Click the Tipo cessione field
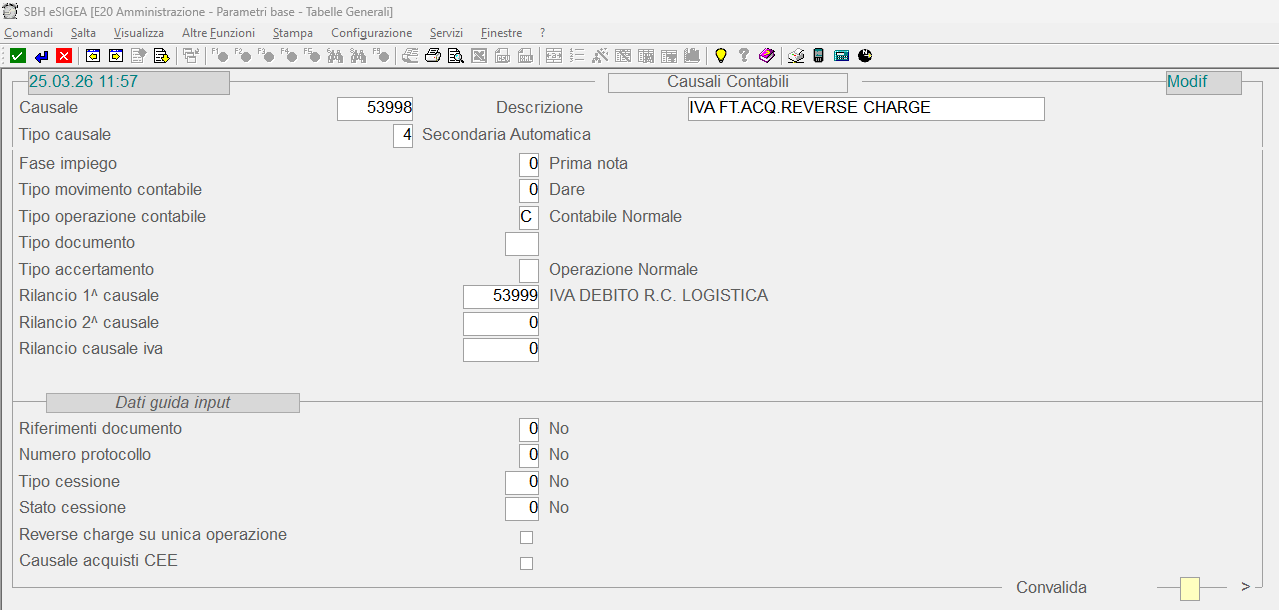Screen dimensions: 1279x610 click(522, 482)
